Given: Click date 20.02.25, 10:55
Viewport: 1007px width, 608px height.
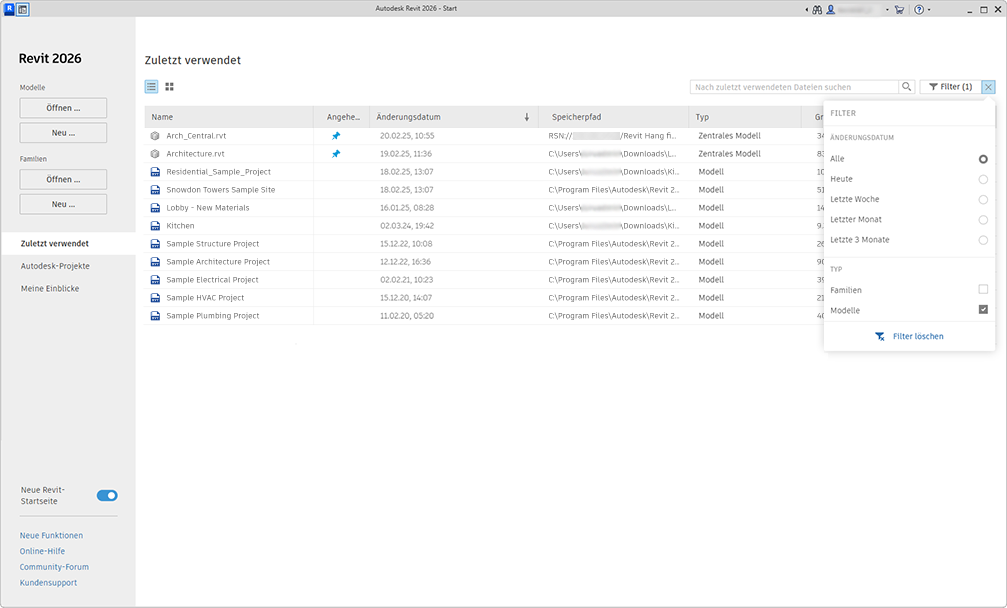Looking at the screenshot, I should [407, 136].
